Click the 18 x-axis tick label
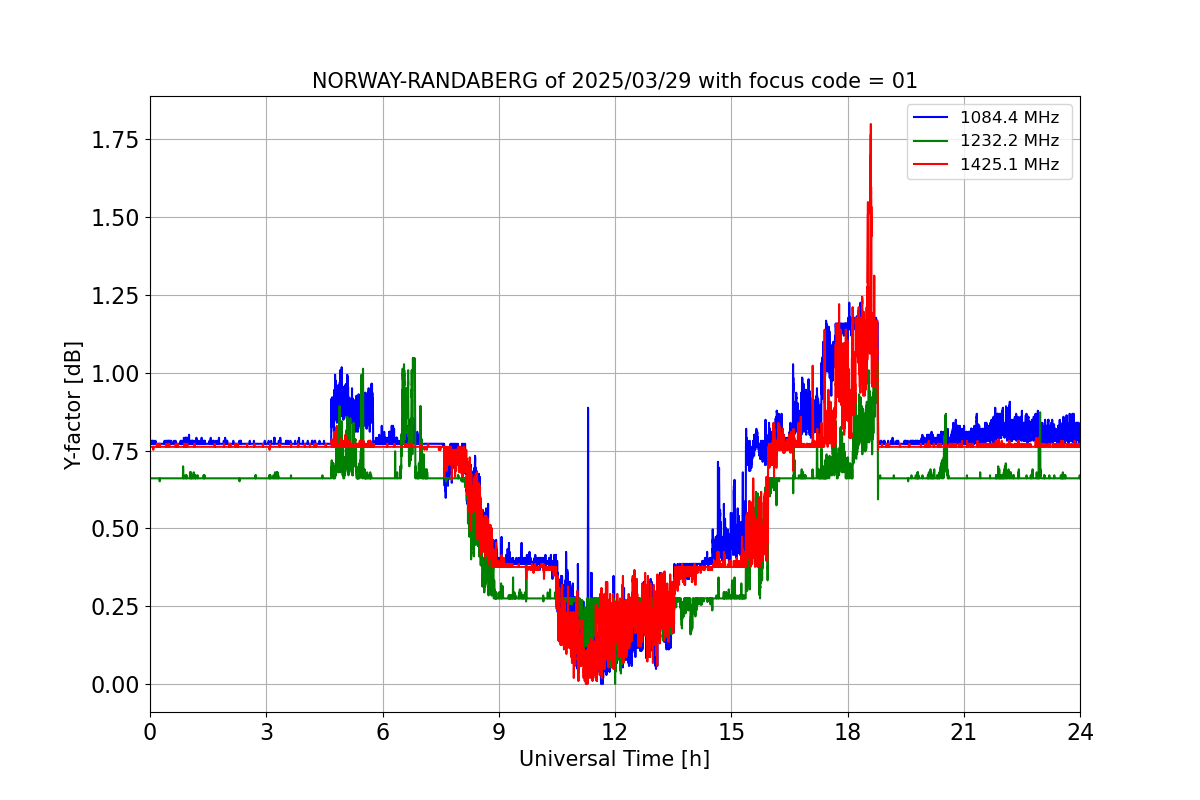This screenshot has width=1200, height=800. (x=848, y=732)
